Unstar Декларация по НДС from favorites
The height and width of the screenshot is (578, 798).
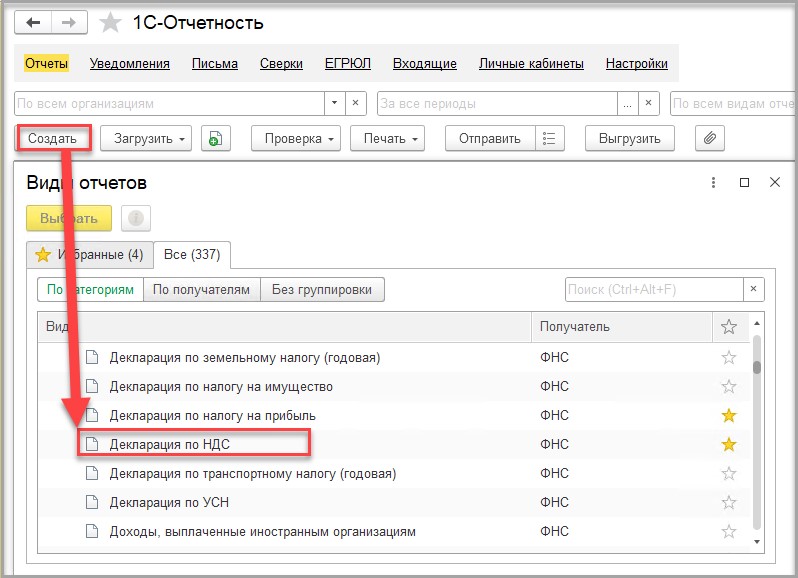click(x=729, y=444)
